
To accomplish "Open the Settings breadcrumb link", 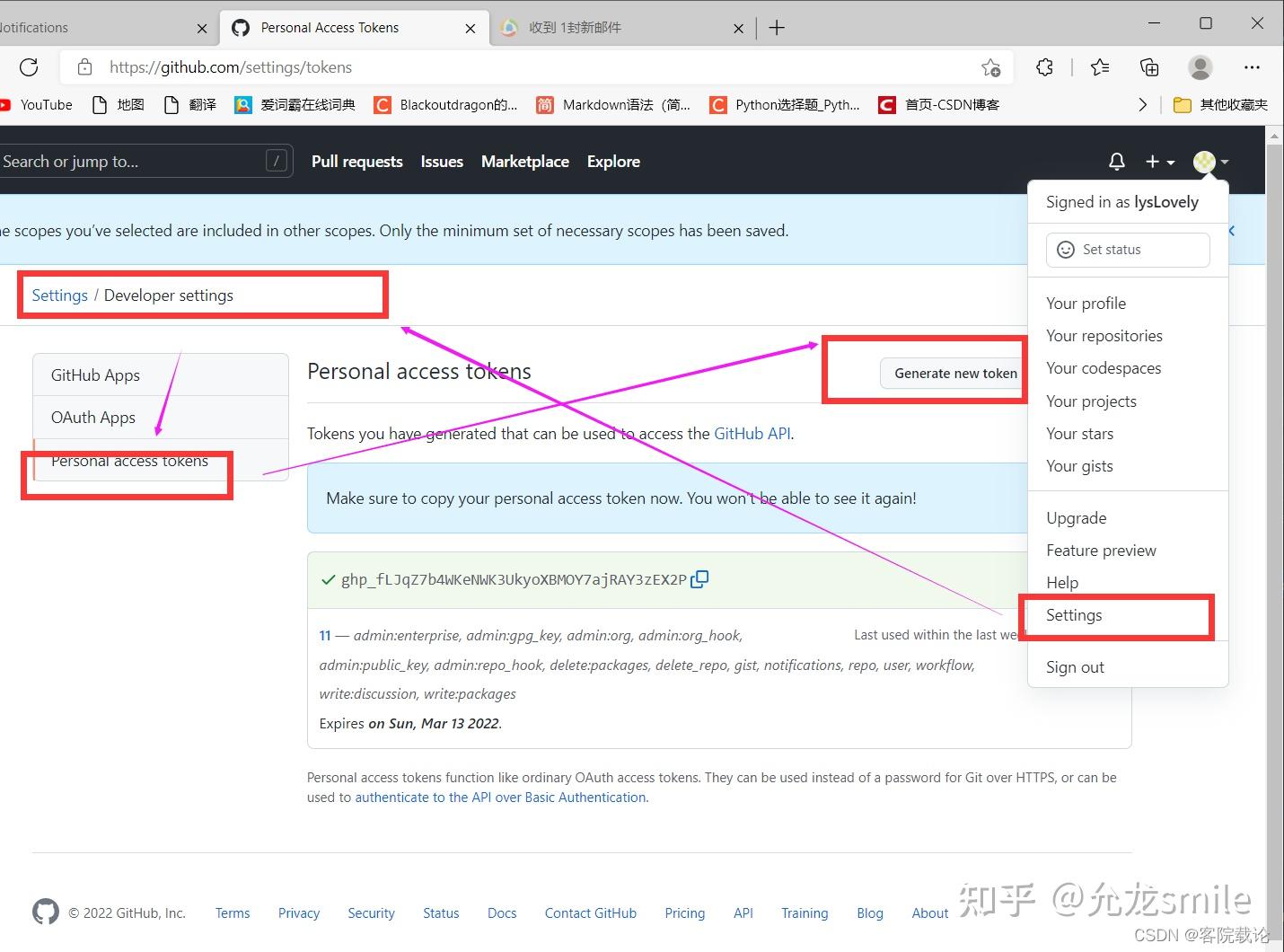I will point(59,295).
